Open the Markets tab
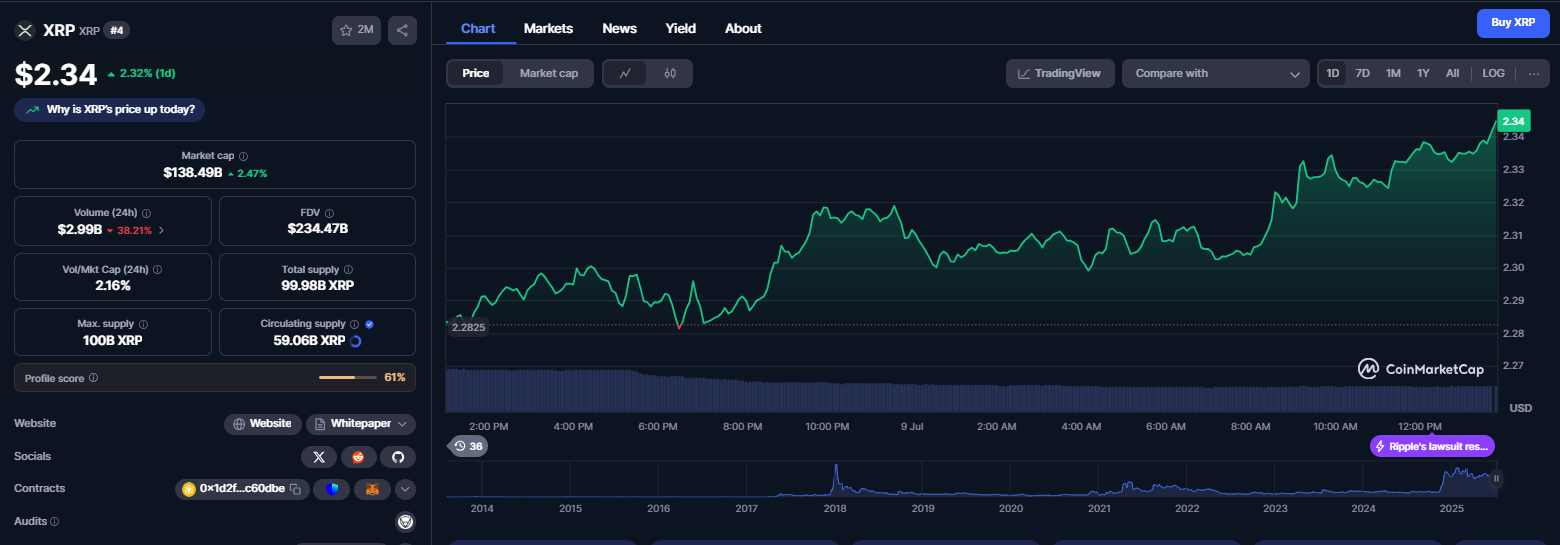Image resolution: width=1560 pixels, height=545 pixels. pyautogui.click(x=548, y=28)
